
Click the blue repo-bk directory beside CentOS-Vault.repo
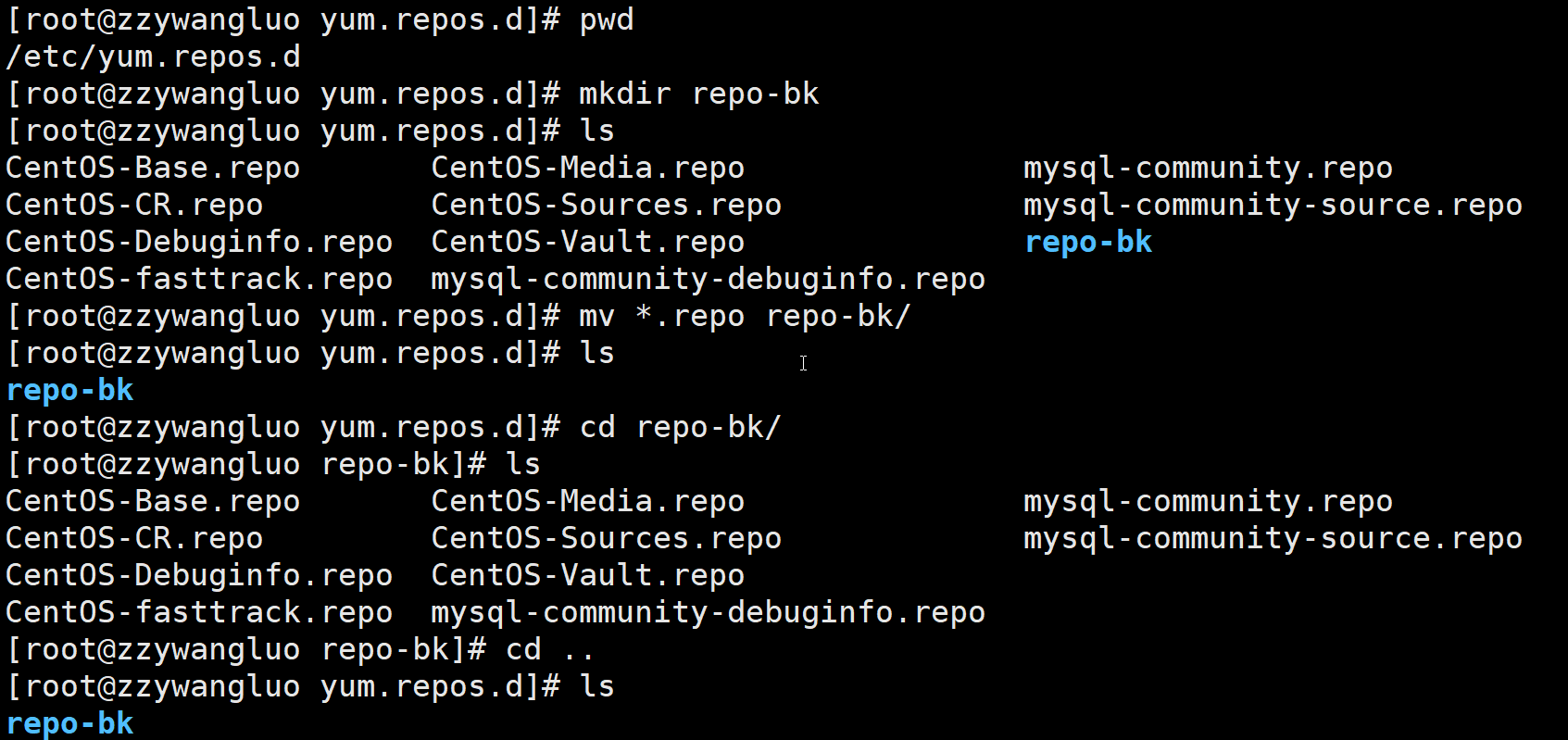coord(1088,243)
